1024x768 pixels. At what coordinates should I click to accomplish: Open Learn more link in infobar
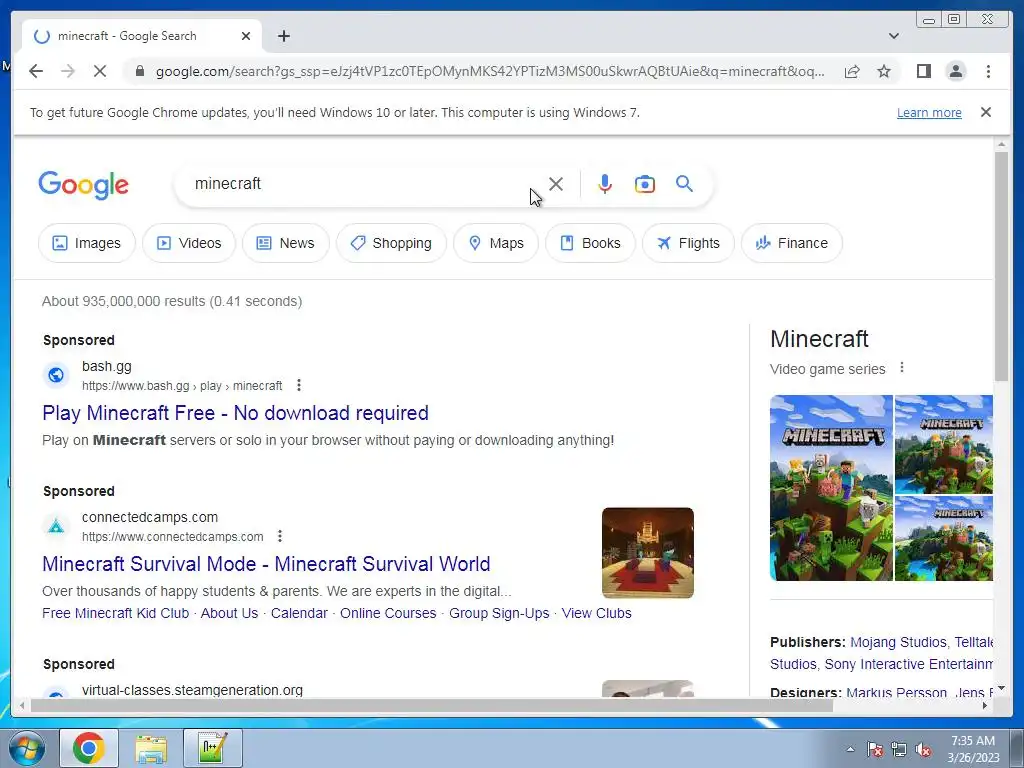(x=929, y=112)
